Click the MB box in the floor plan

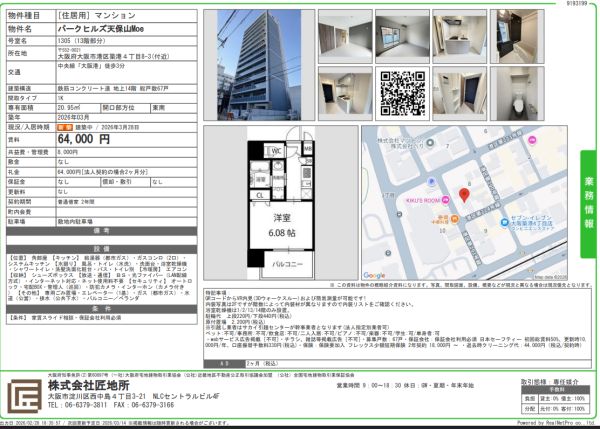308,148
